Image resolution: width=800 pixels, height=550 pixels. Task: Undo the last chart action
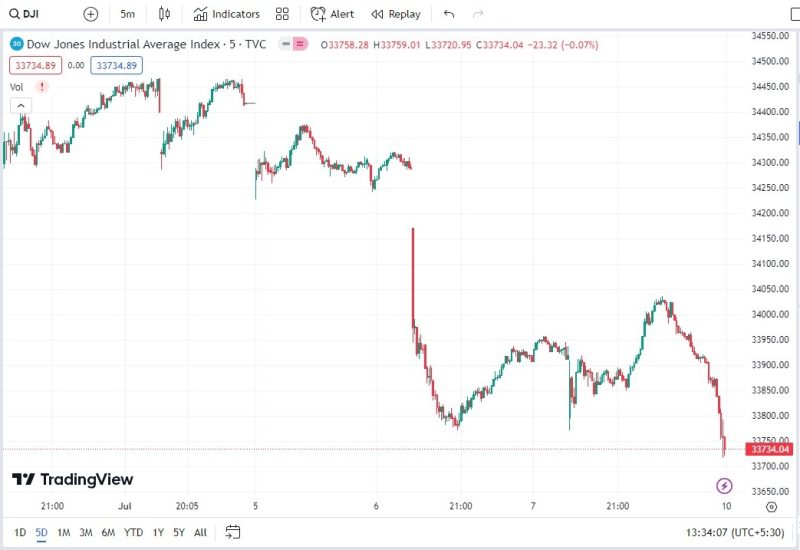point(449,14)
